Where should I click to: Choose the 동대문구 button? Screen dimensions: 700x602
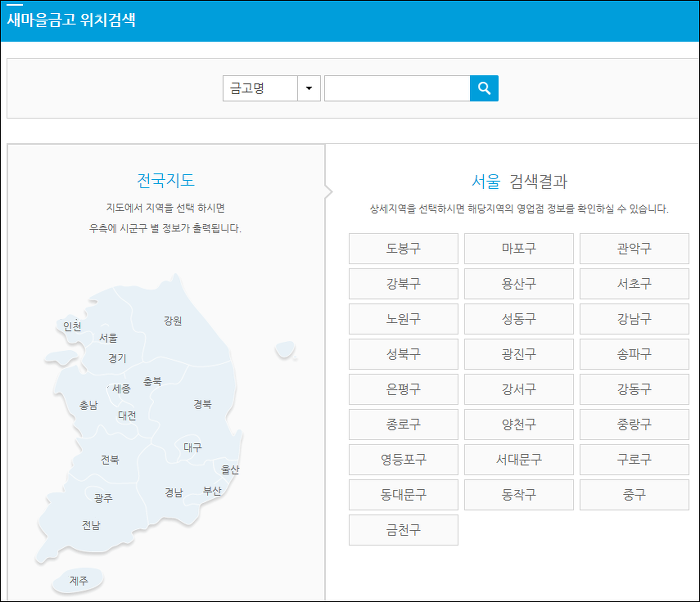click(404, 495)
